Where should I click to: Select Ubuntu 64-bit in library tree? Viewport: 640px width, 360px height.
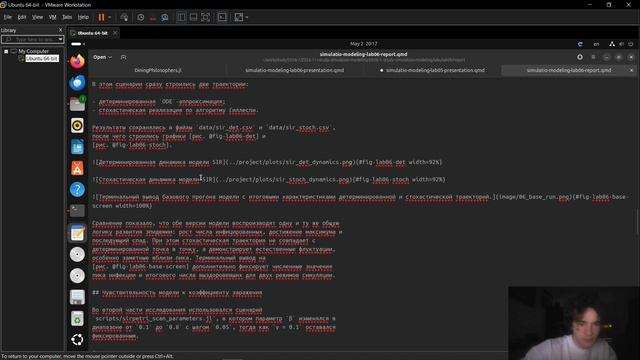[x=42, y=59]
